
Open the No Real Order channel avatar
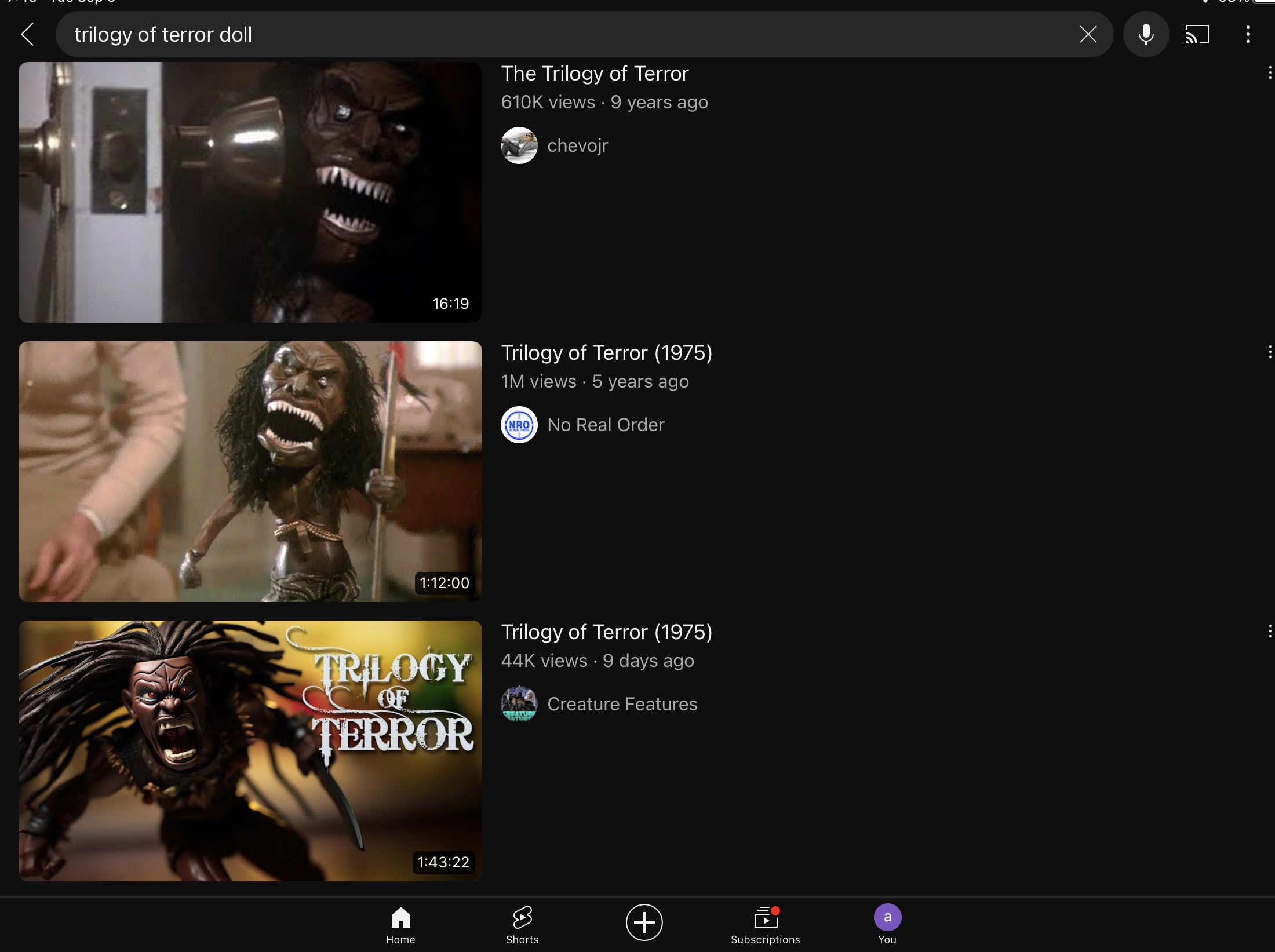[x=519, y=425]
